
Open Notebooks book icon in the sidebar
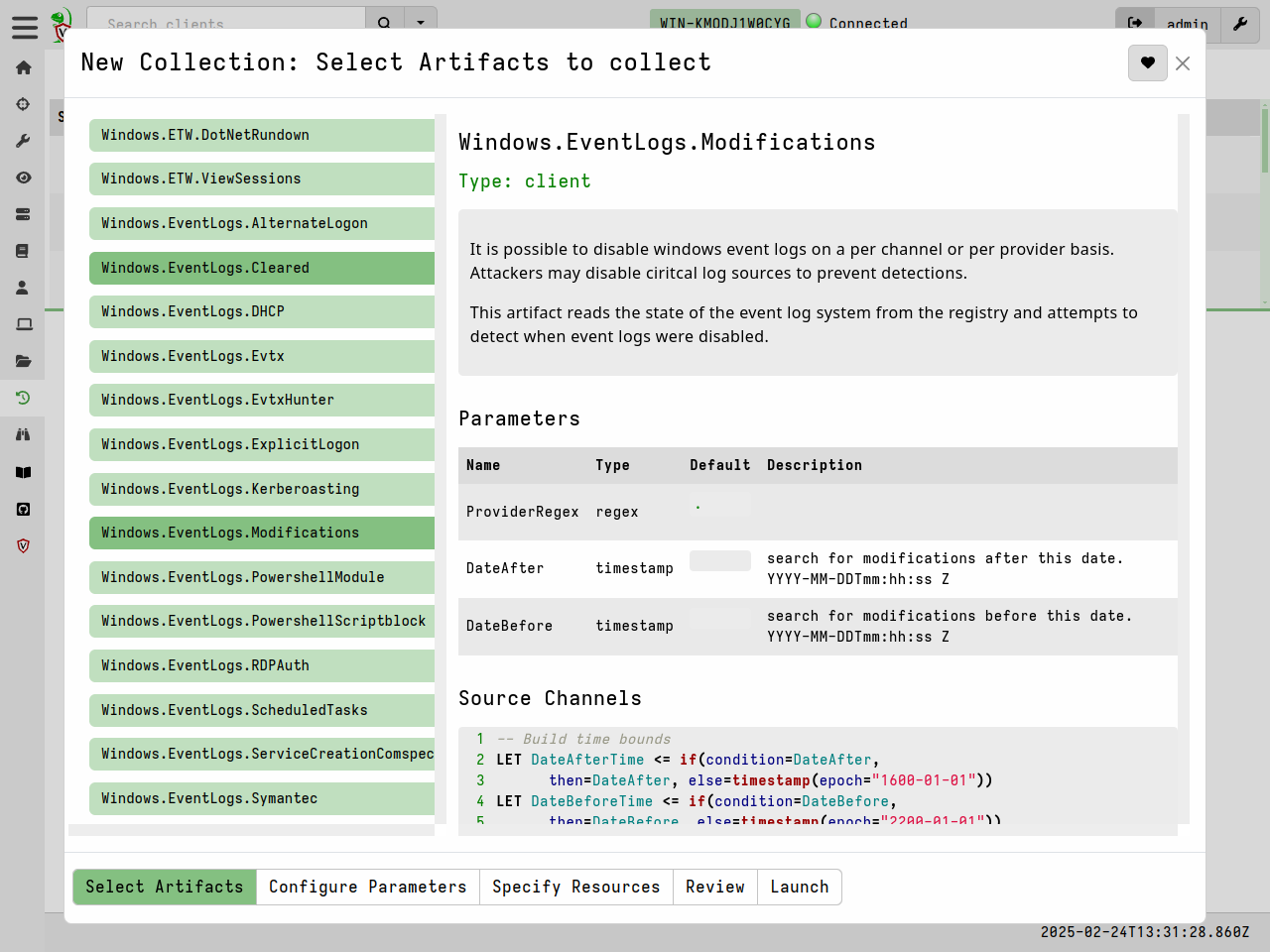click(x=23, y=251)
